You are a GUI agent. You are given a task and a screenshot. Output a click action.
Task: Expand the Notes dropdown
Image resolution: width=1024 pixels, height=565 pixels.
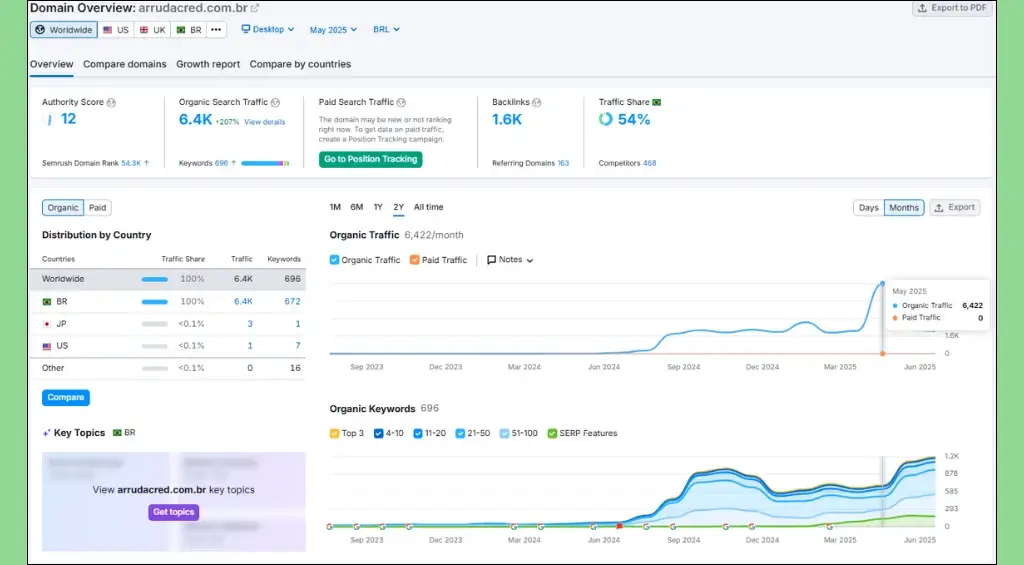pyautogui.click(x=510, y=260)
